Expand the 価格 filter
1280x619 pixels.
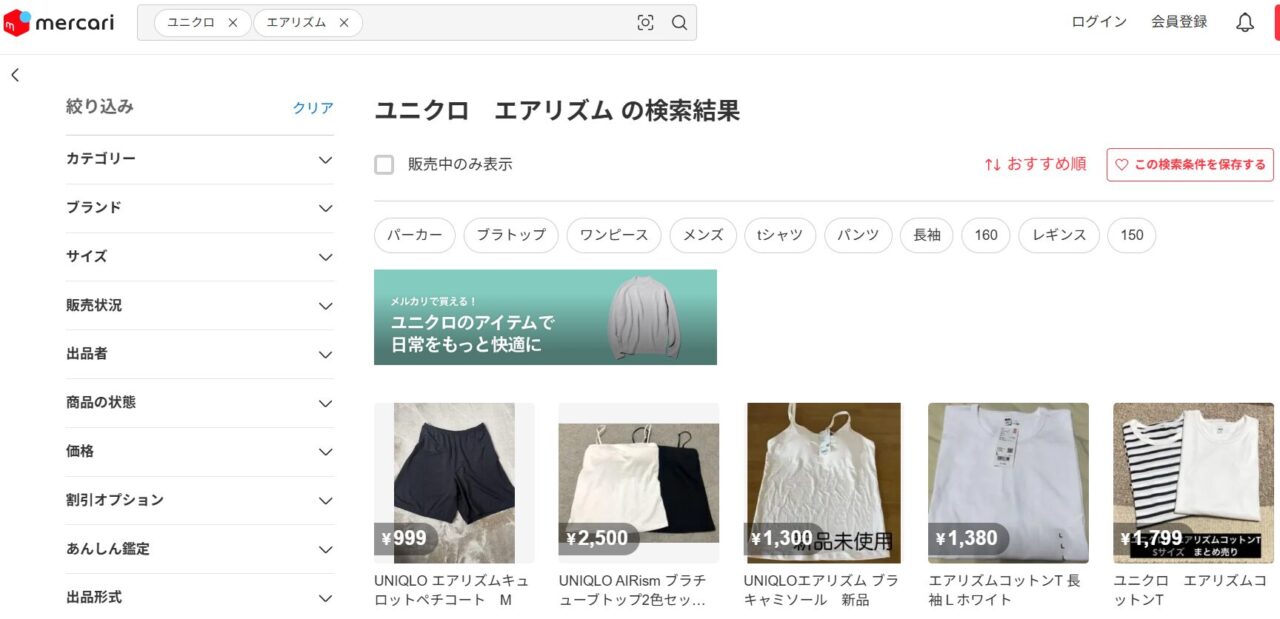click(200, 452)
